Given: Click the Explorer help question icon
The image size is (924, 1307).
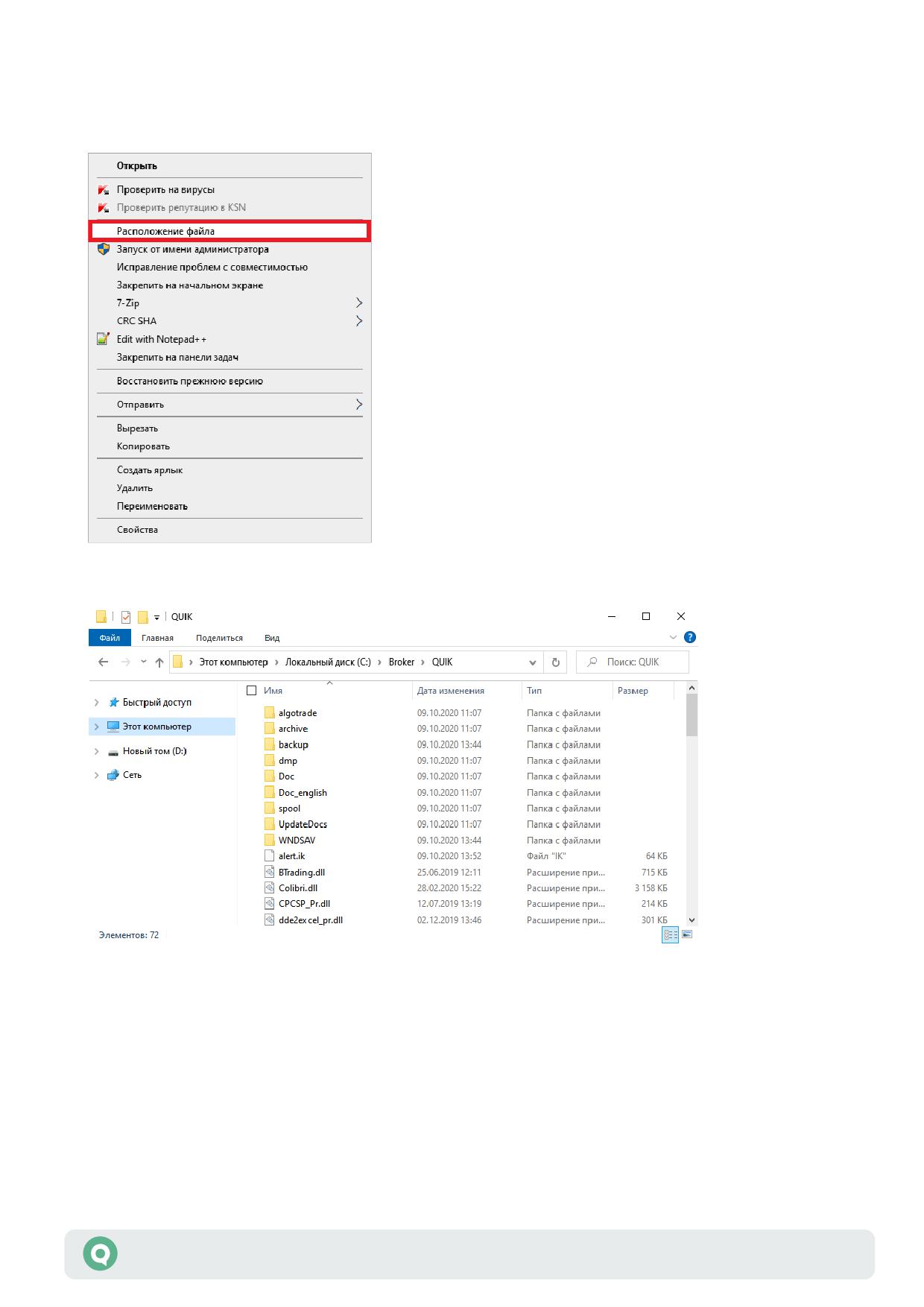Looking at the screenshot, I should click(690, 637).
